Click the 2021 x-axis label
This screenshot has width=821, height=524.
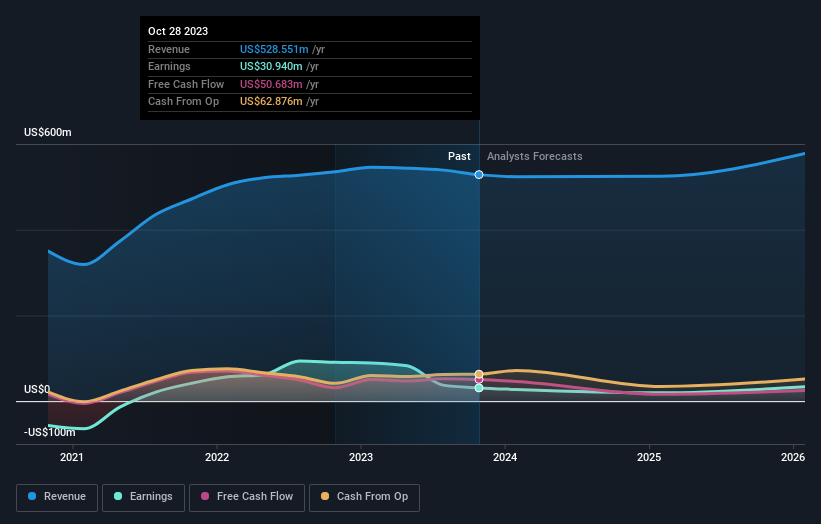point(72,457)
